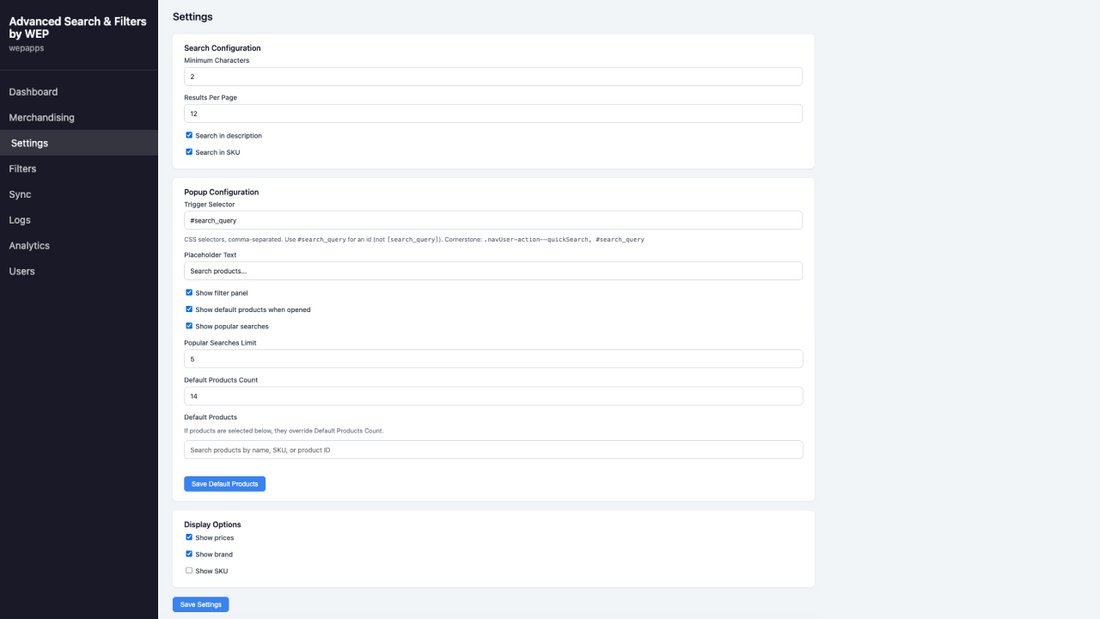Click the Results Per Page input
Image resolution: width=1100 pixels, height=619 pixels.
(493, 114)
